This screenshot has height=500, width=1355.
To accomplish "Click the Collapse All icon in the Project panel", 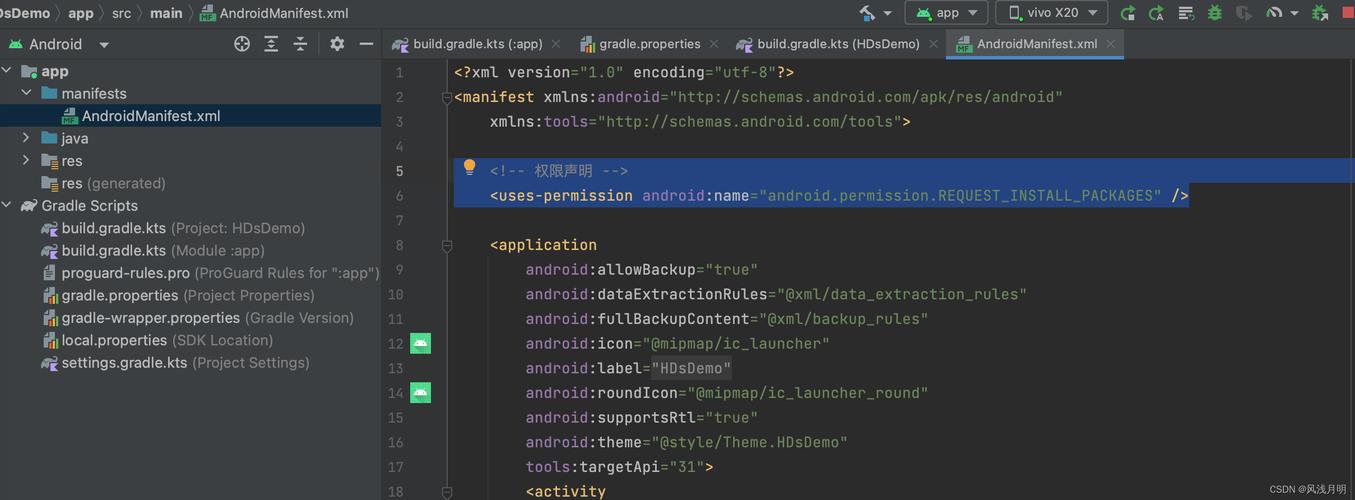I will 300,44.
